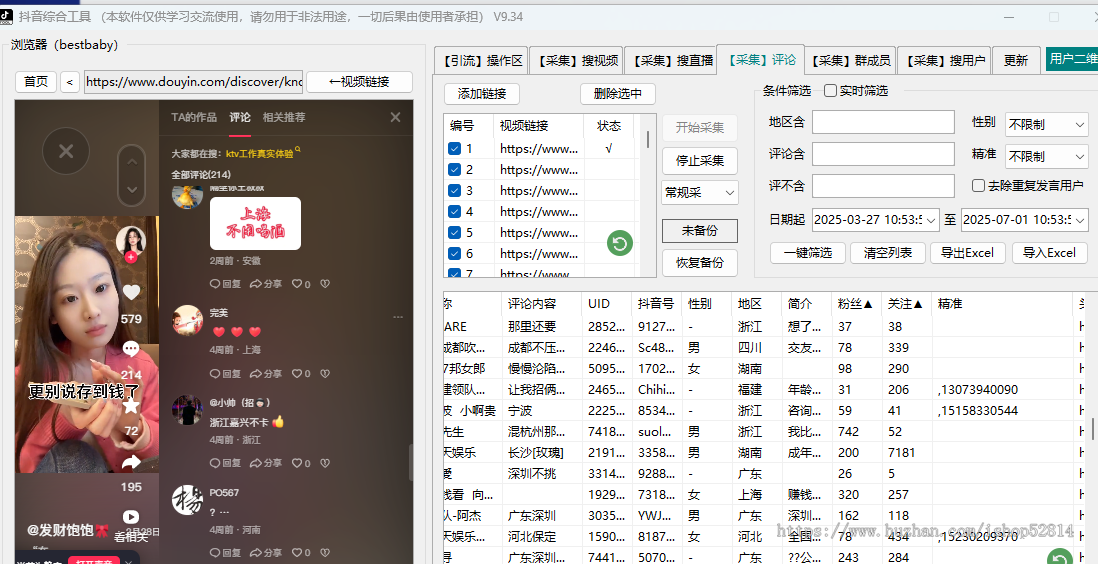Click the green refresh icon at bottom right
The height and width of the screenshot is (564, 1098).
point(1060,558)
